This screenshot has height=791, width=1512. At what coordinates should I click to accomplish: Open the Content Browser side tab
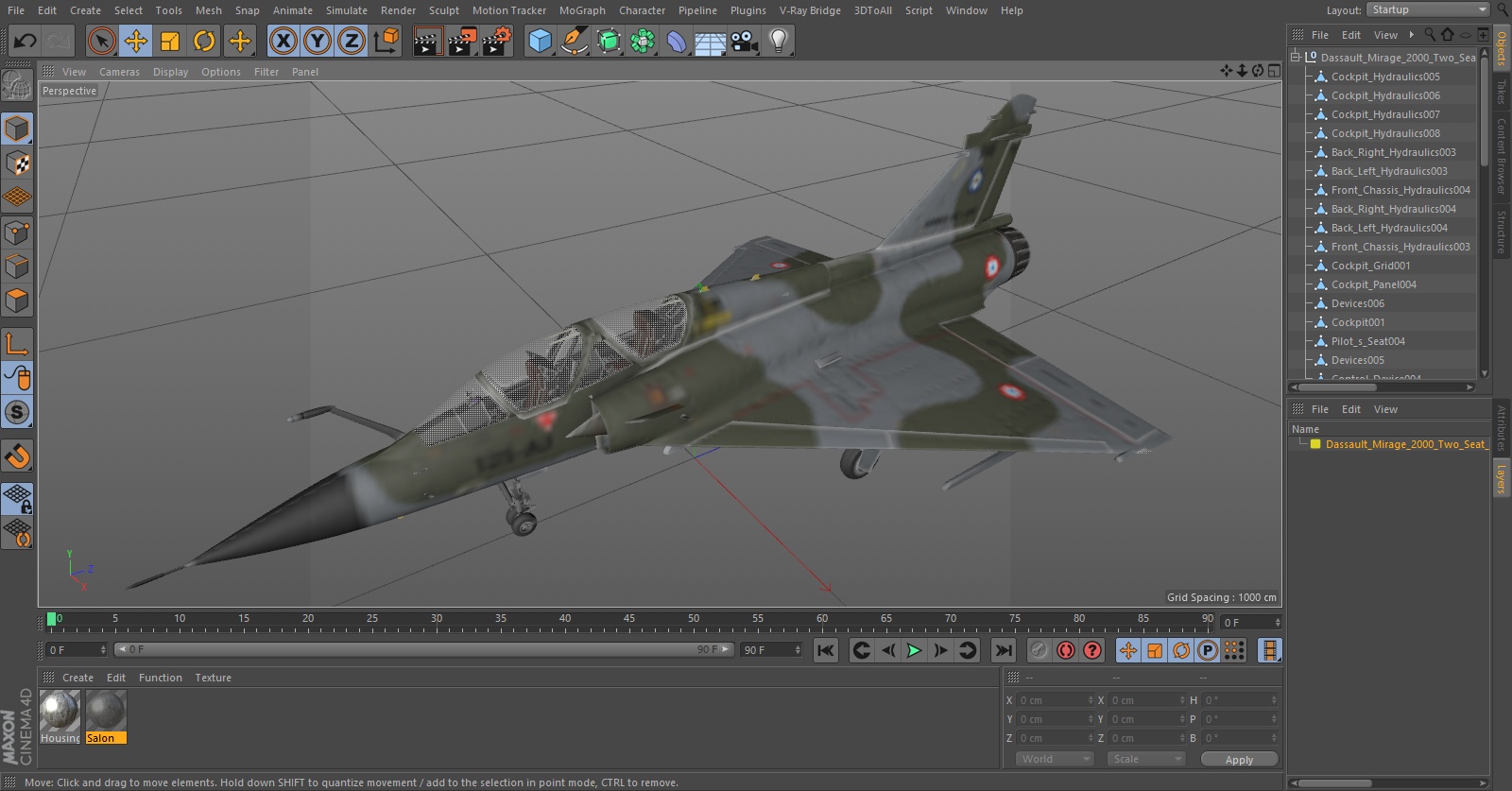coord(1501,156)
